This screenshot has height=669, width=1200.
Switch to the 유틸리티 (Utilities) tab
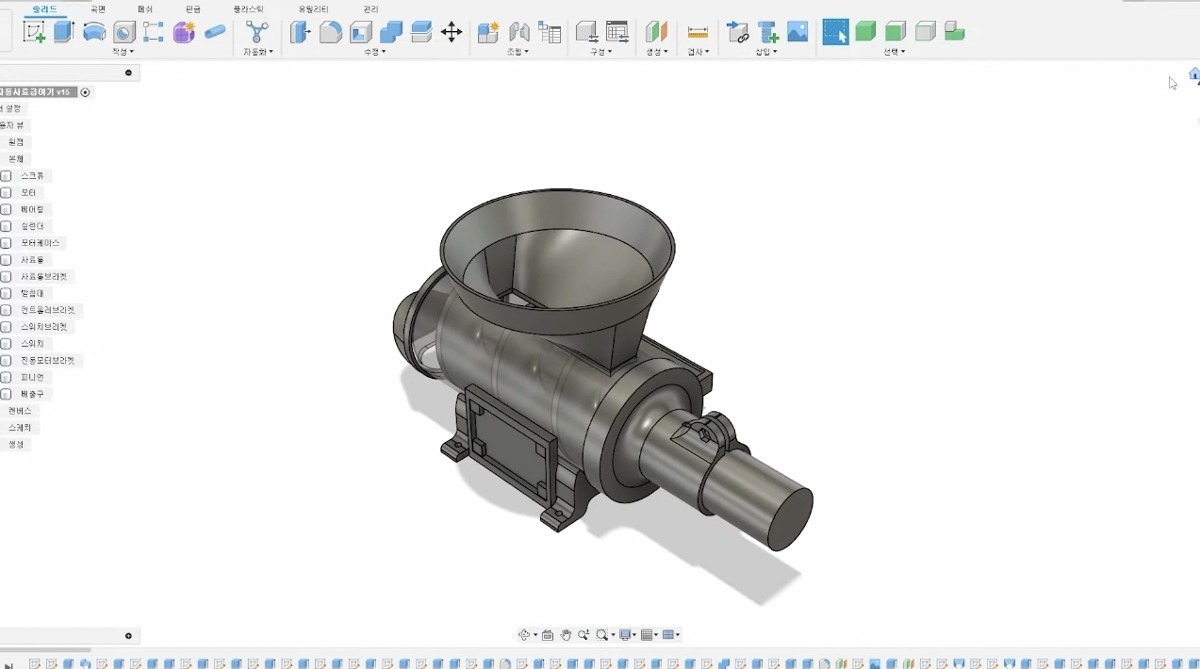pyautogui.click(x=313, y=9)
